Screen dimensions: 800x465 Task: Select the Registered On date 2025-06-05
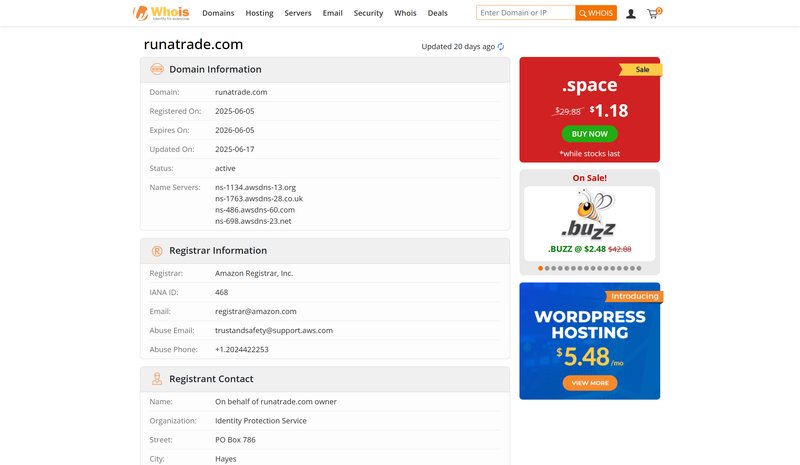pyautogui.click(x=235, y=111)
